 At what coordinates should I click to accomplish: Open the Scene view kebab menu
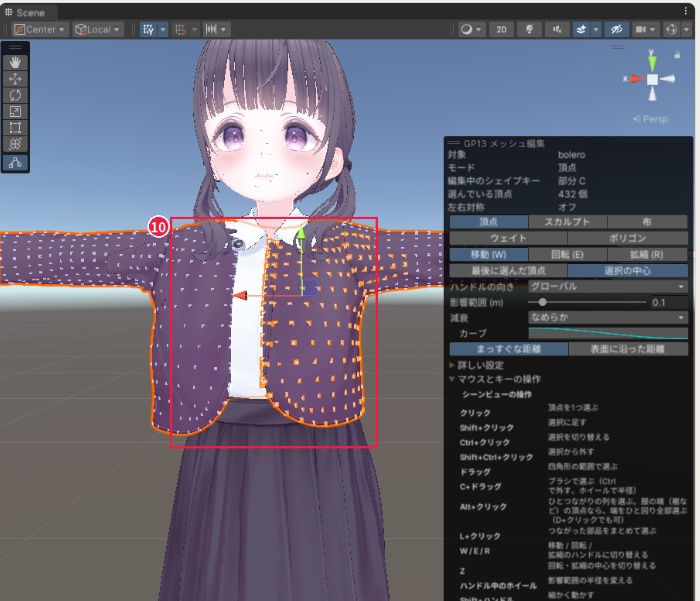[685, 11]
